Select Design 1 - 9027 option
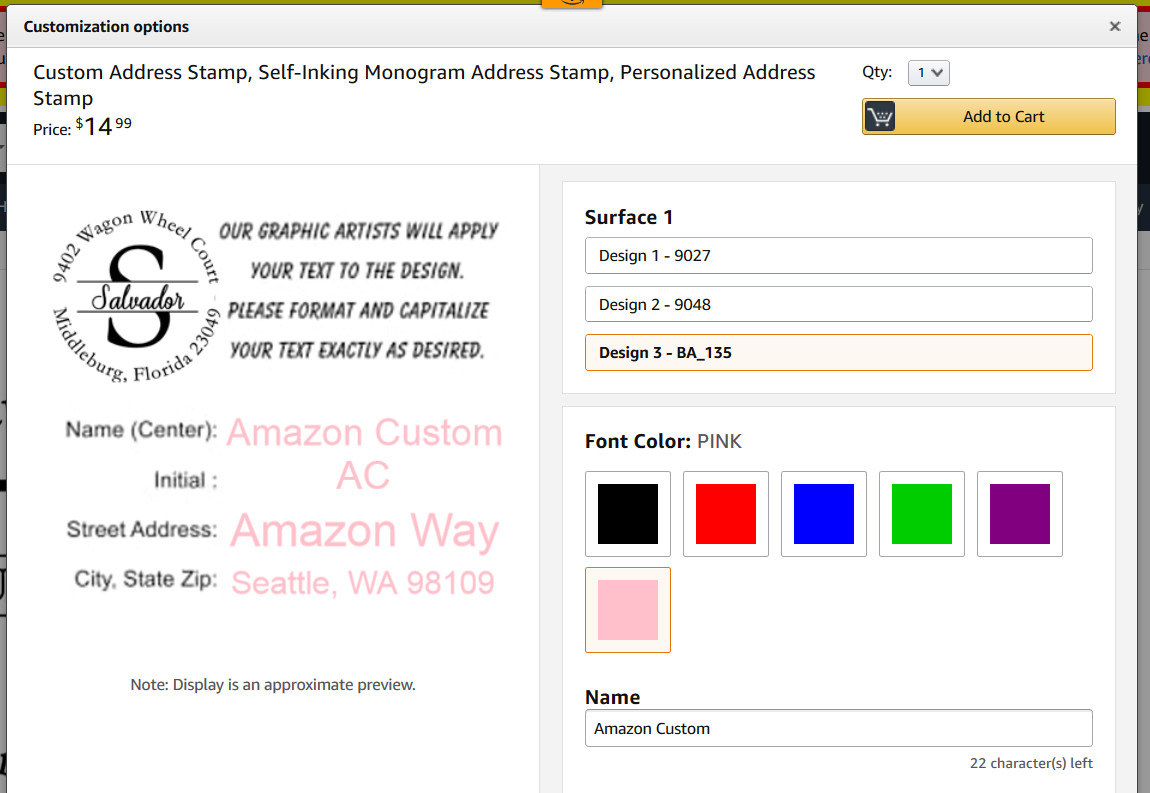Image resolution: width=1150 pixels, height=793 pixels. coord(838,256)
